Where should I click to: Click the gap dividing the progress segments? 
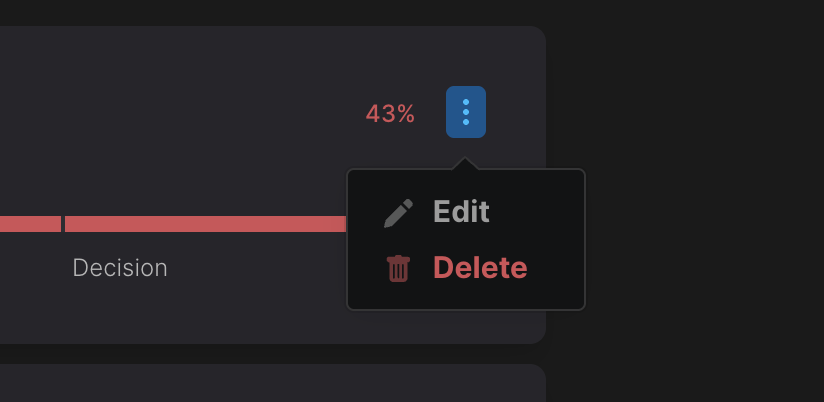click(63, 224)
